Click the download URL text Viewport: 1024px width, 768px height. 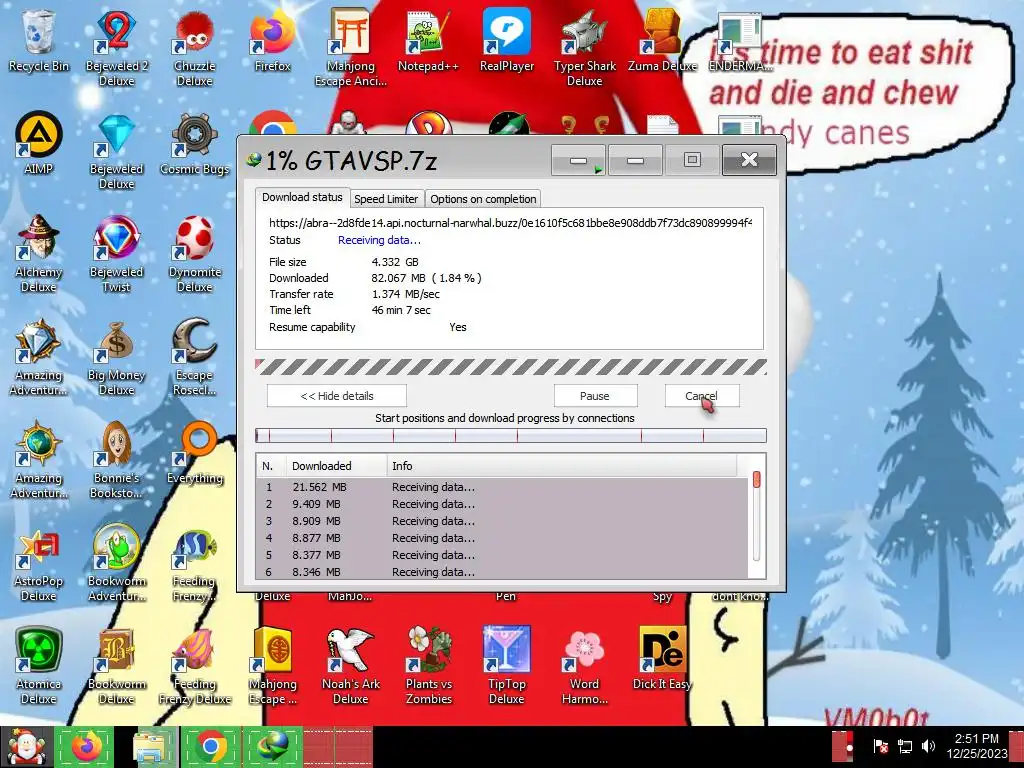(x=510, y=223)
